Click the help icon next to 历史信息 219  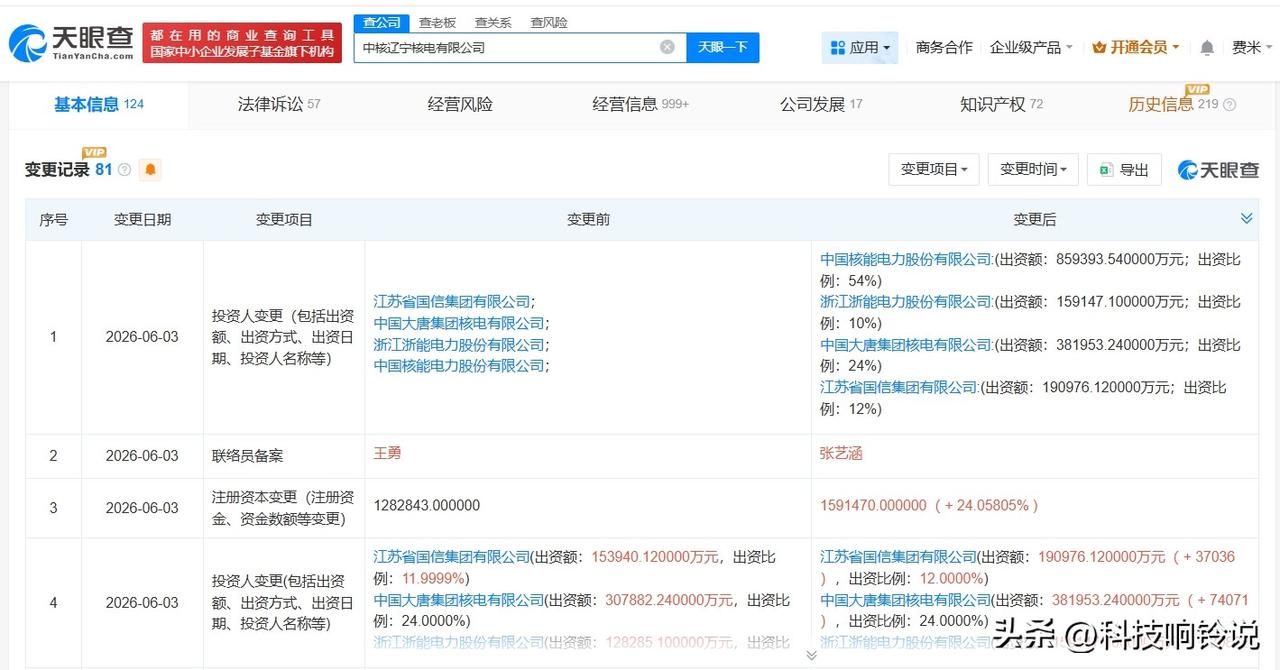coord(1229,105)
